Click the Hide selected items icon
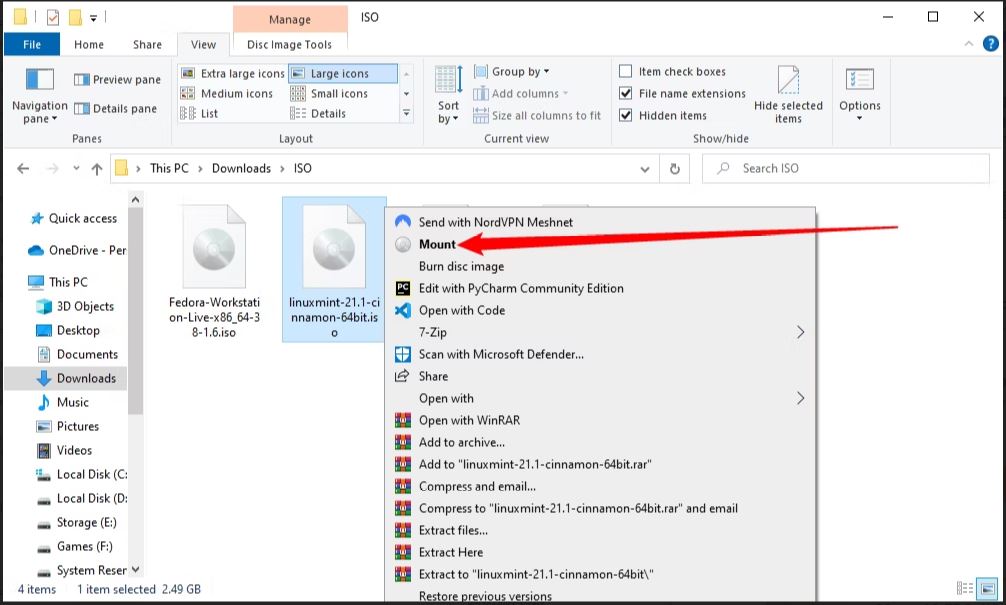Viewport: 1006px width, 605px height. tap(788, 82)
